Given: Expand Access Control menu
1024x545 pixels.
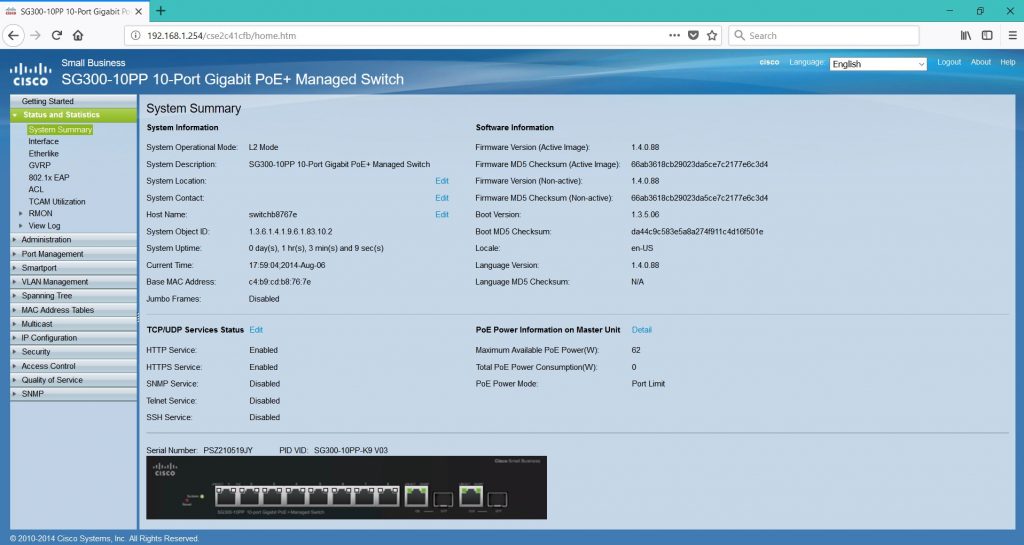Looking at the screenshot, I should click(73, 366).
